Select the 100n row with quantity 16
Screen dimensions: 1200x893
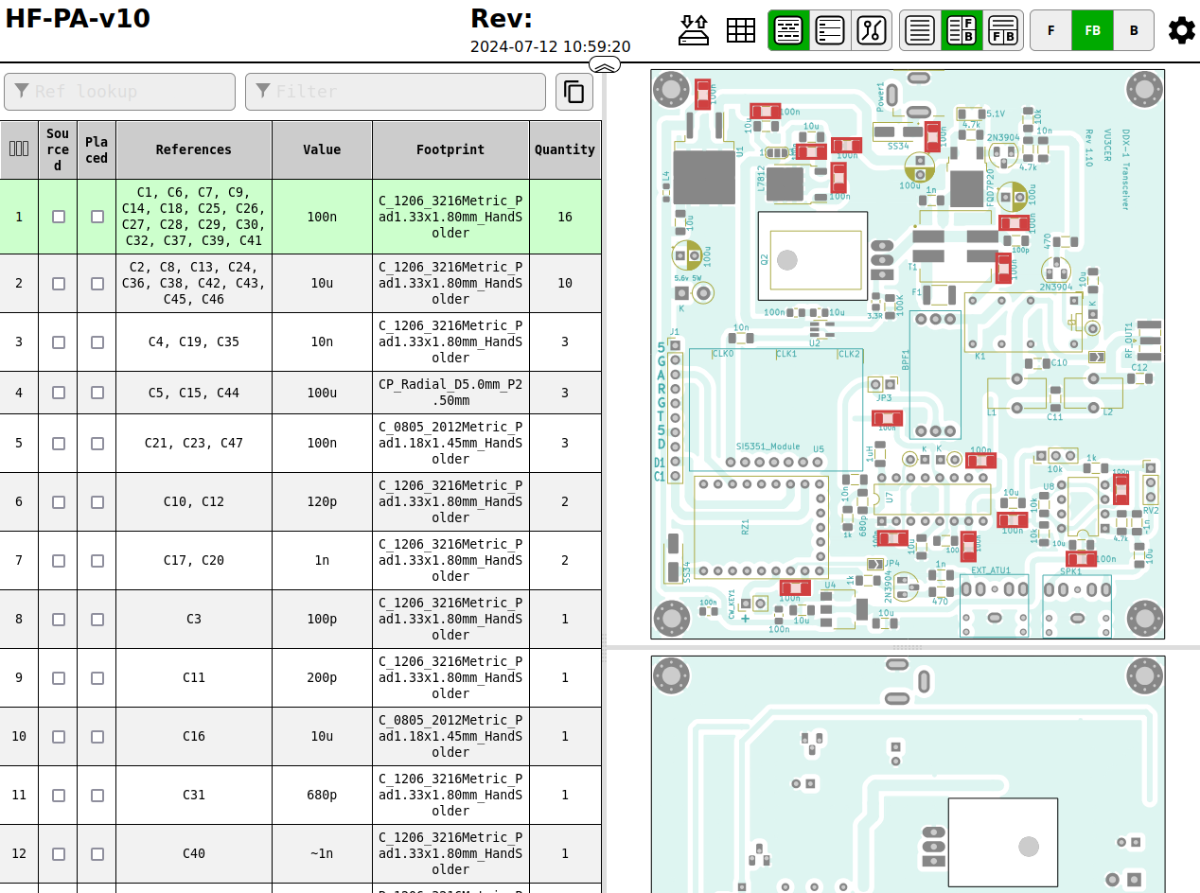(301, 216)
